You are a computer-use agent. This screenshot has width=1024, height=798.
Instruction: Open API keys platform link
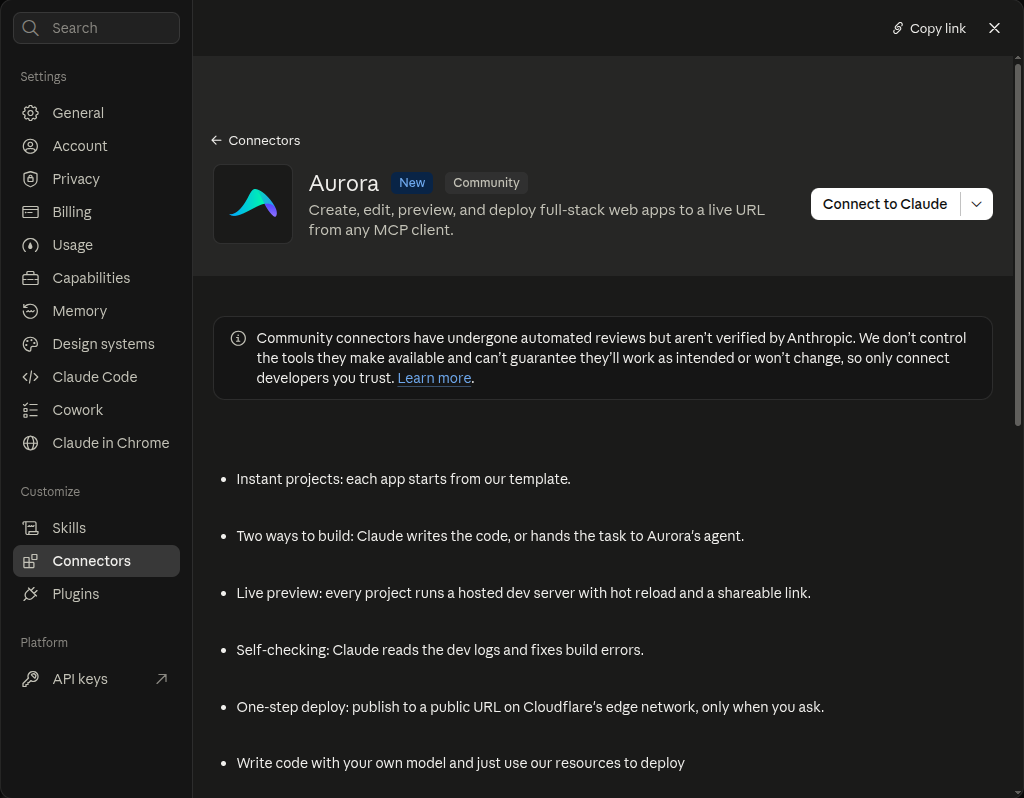96,679
